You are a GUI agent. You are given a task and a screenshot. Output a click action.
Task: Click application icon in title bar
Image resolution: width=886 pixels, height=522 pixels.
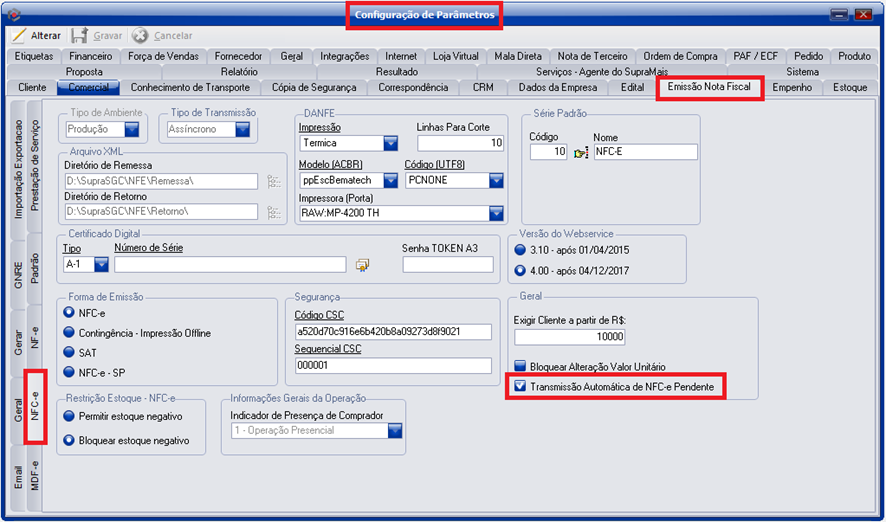coord(13,14)
